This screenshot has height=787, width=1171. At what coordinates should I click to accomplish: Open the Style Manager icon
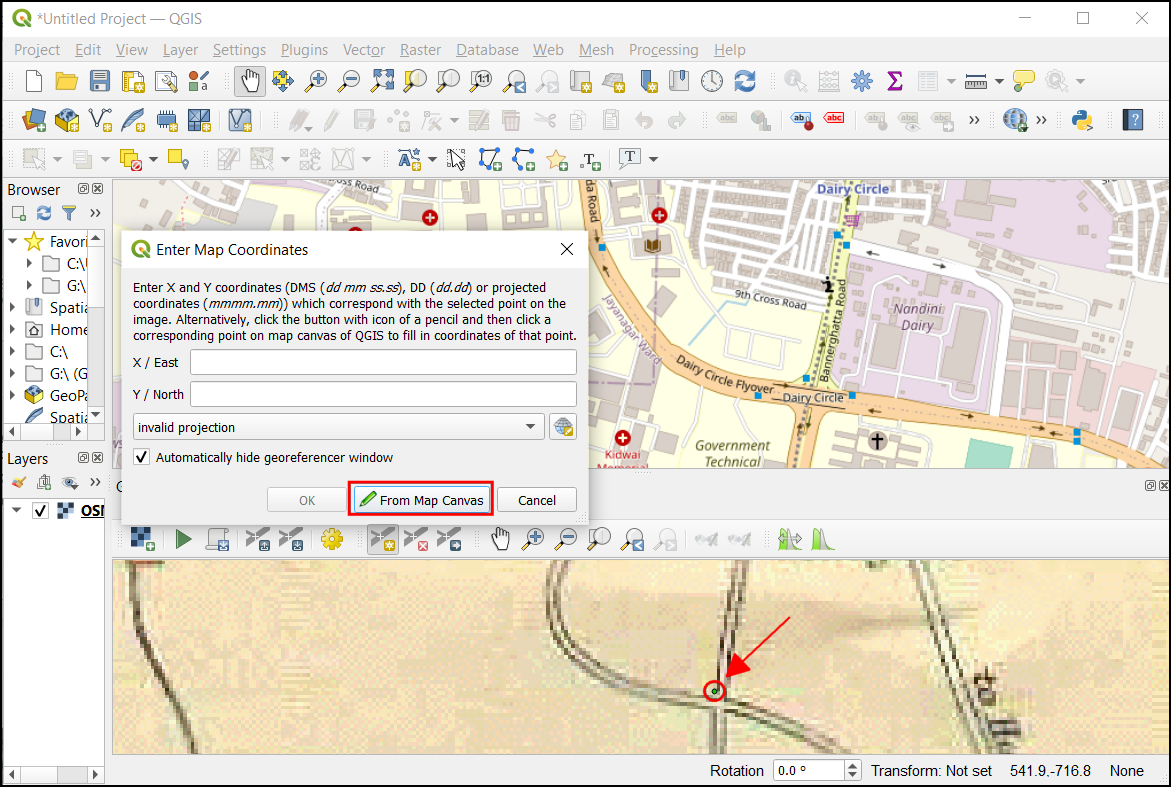click(199, 81)
